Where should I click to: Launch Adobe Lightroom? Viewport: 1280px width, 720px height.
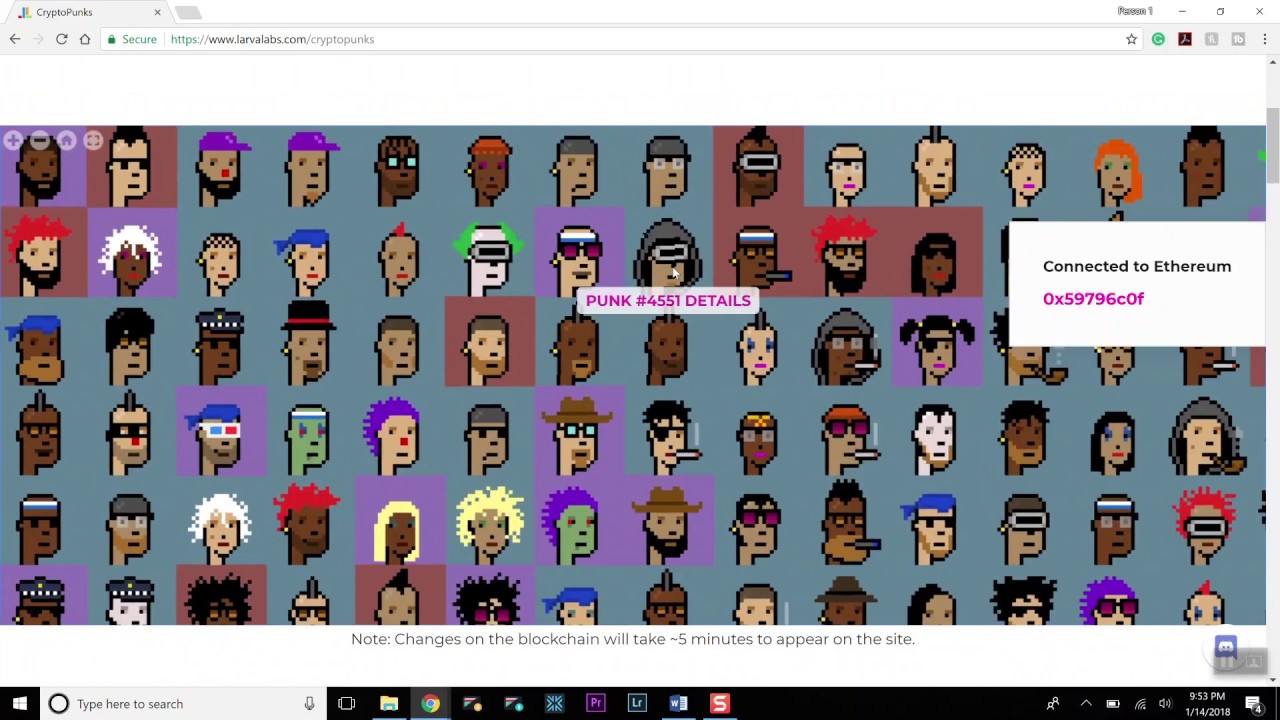click(637, 704)
